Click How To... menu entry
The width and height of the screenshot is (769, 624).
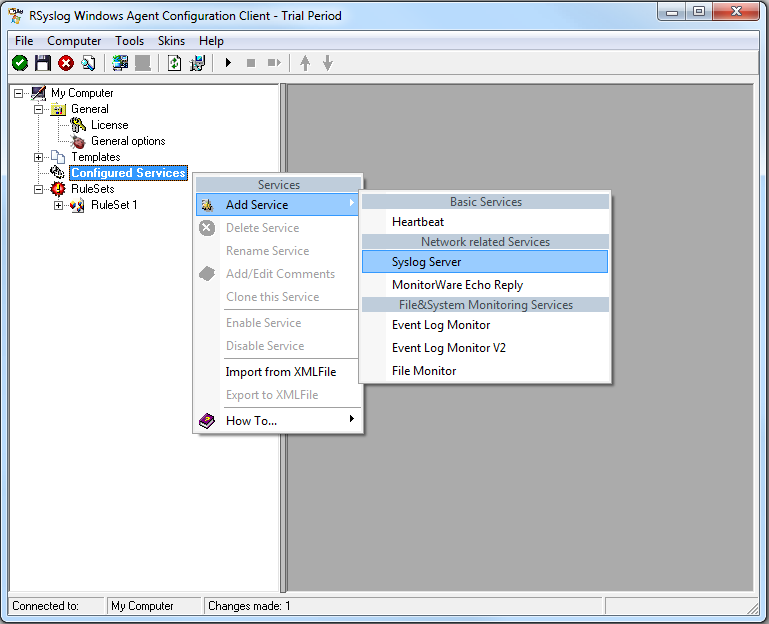(278, 421)
